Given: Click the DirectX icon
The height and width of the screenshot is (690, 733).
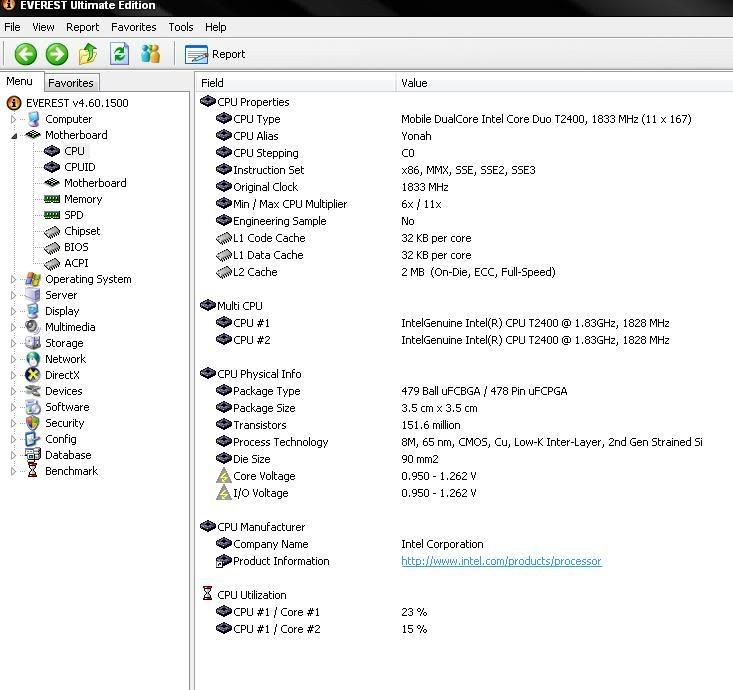Looking at the screenshot, I should coord(33,375).
